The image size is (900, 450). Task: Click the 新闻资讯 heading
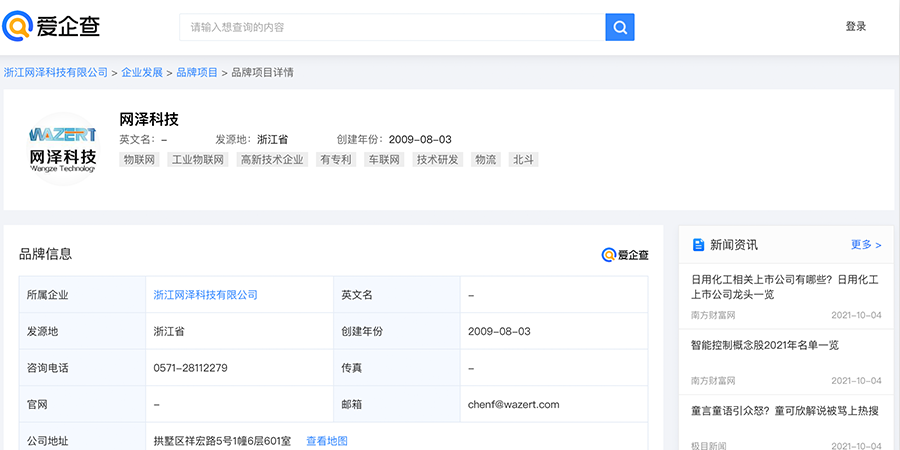[x=734, y=245]
